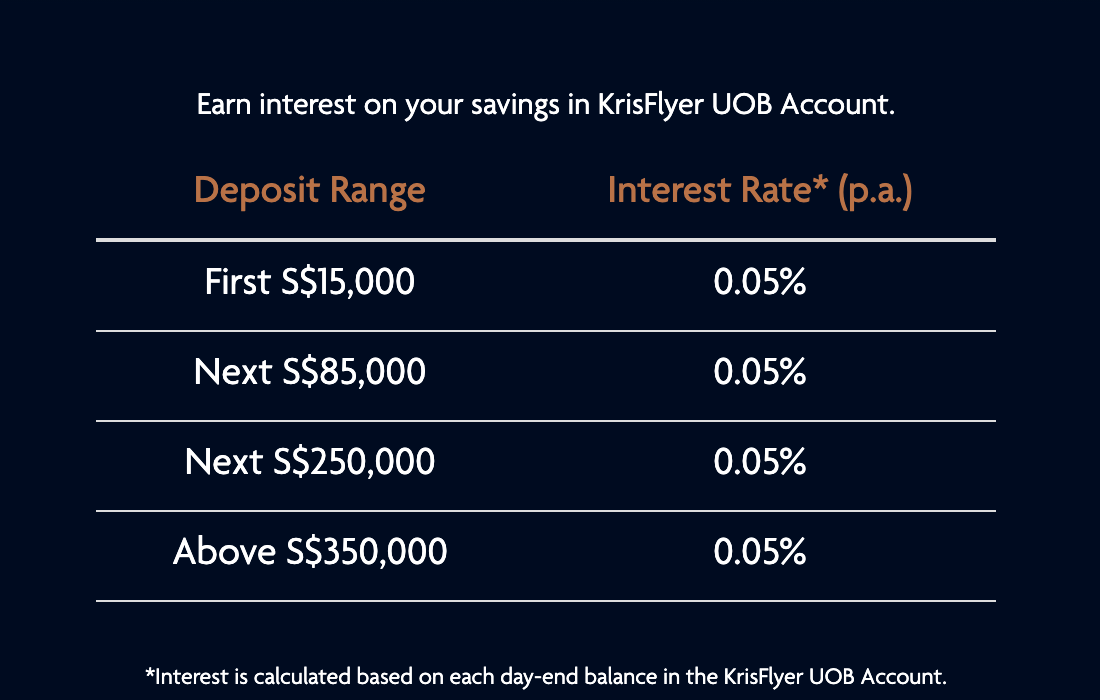The image size is (1100, 700).
Task: Click 'KrisFlyer UOB Account' in the heading
Action: [x=745, y=105]
